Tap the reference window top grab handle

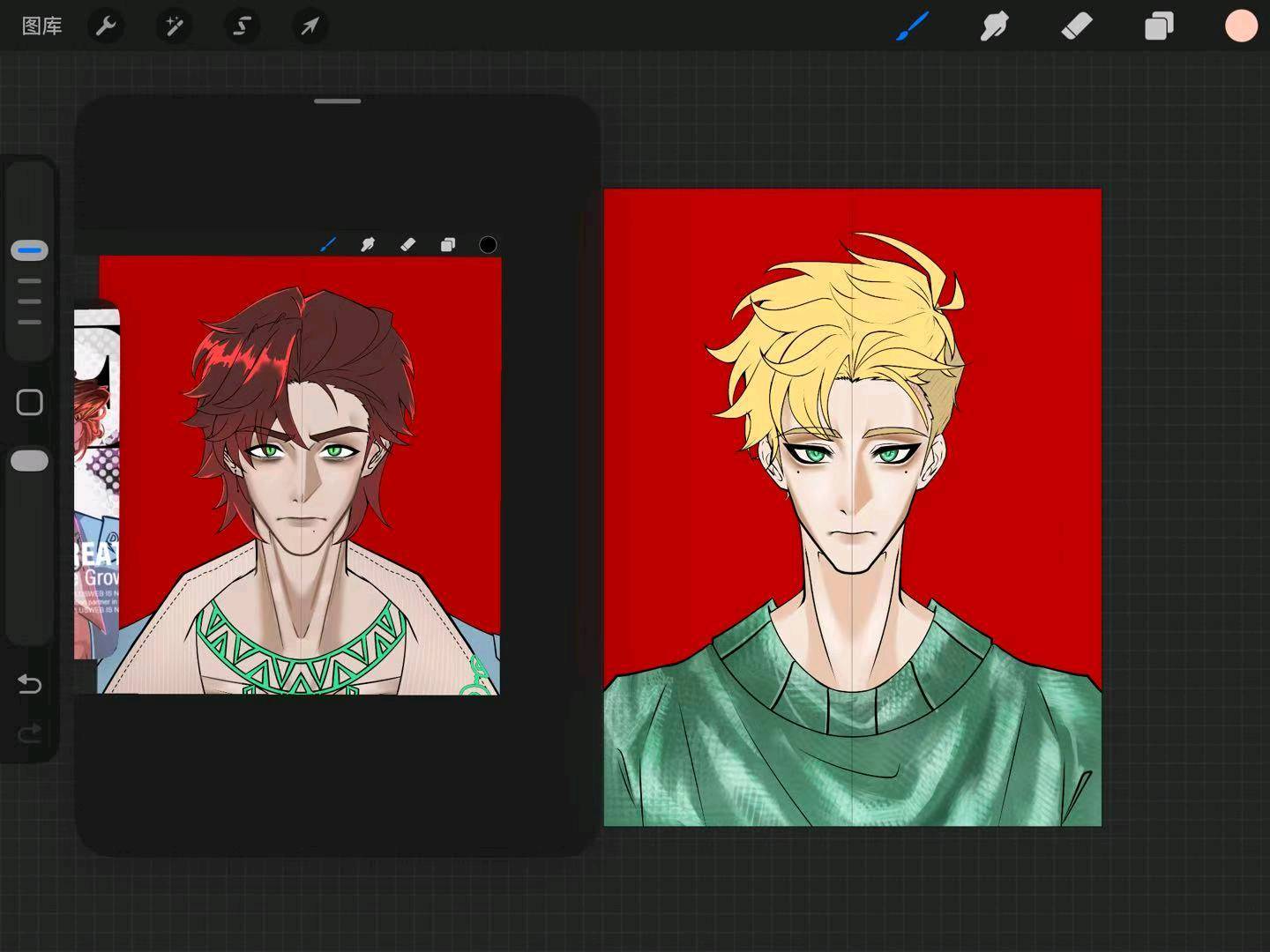pos(337,101)
